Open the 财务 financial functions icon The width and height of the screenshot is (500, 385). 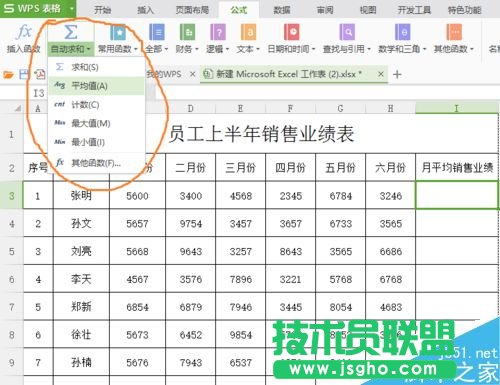(x=187, y=32)
